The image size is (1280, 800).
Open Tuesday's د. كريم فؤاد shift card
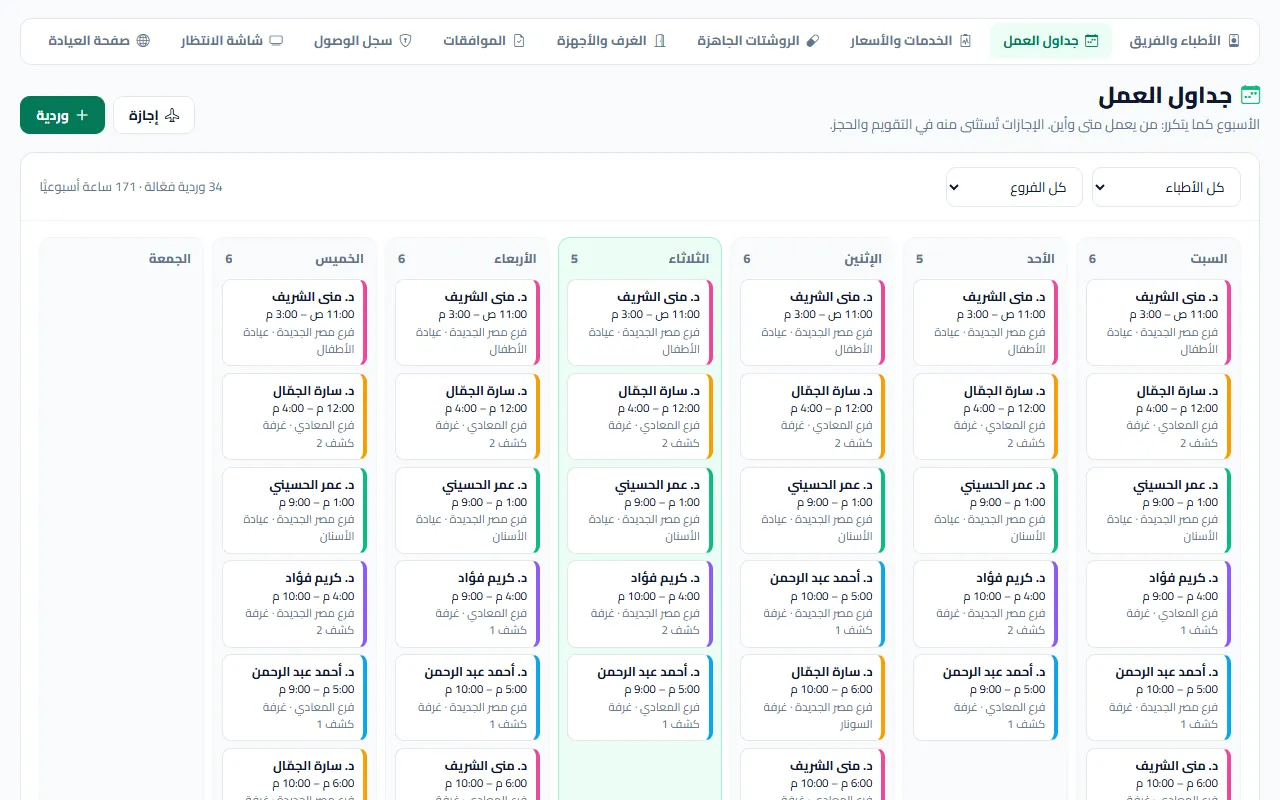click(x=640, y=604)
